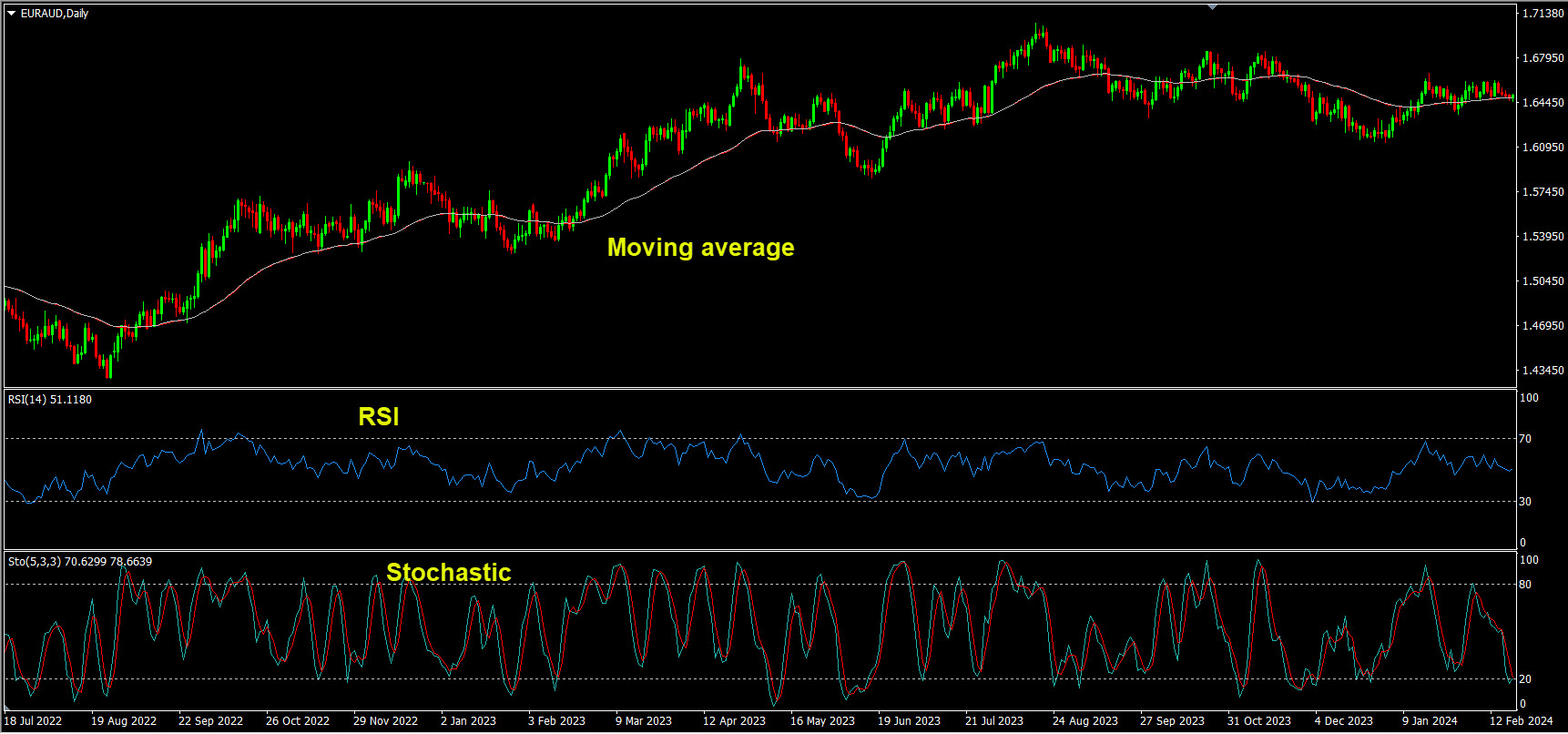Click the RSI(14) 51.1180 indicator title
This screenshot has height=734, width=1568.
[50, 400]
